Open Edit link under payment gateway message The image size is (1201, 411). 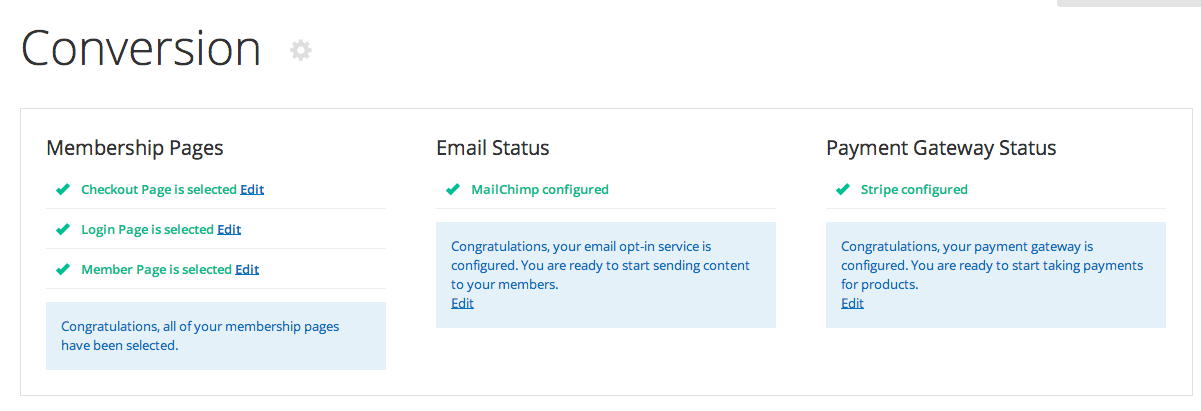(852, 303)
